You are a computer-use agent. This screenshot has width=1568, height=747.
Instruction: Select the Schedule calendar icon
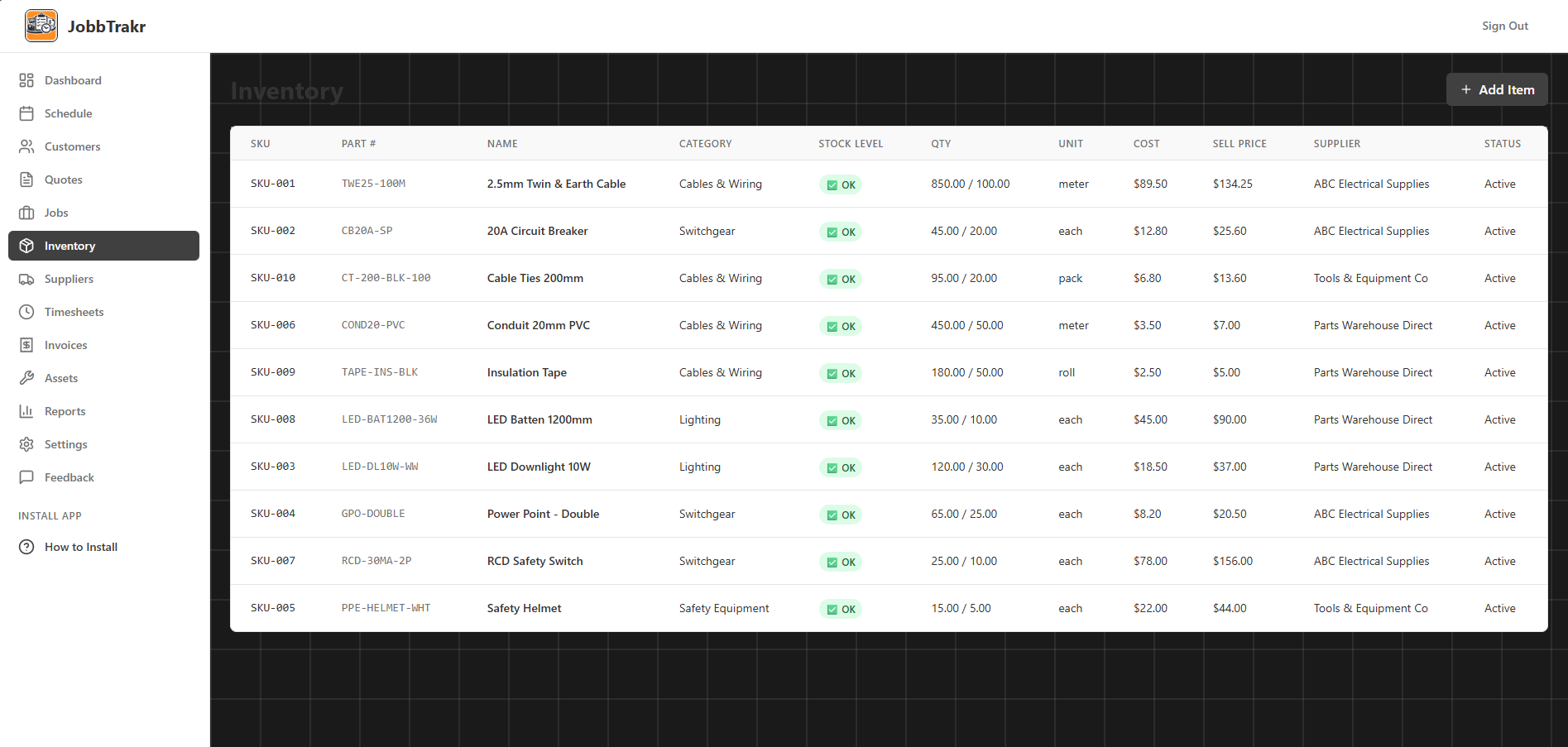point(26,113)
